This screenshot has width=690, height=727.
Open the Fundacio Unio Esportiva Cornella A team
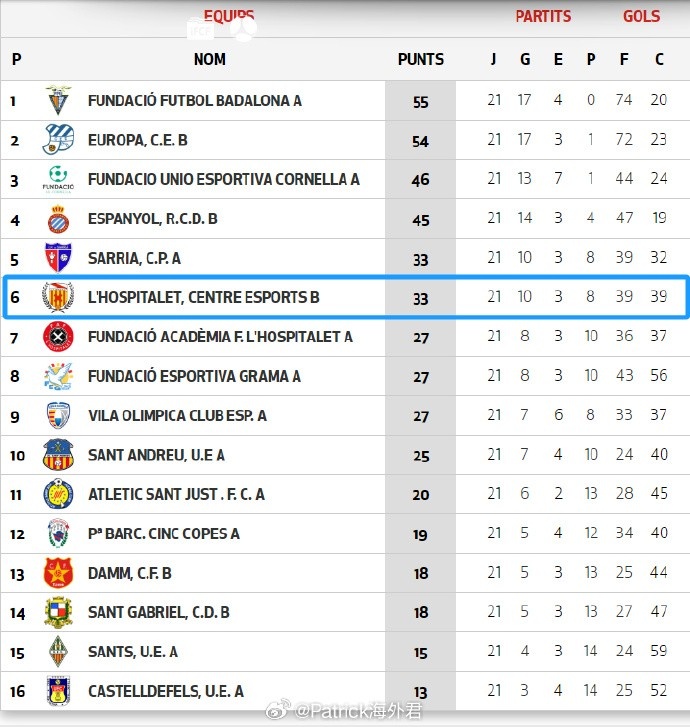click(223, 180)
